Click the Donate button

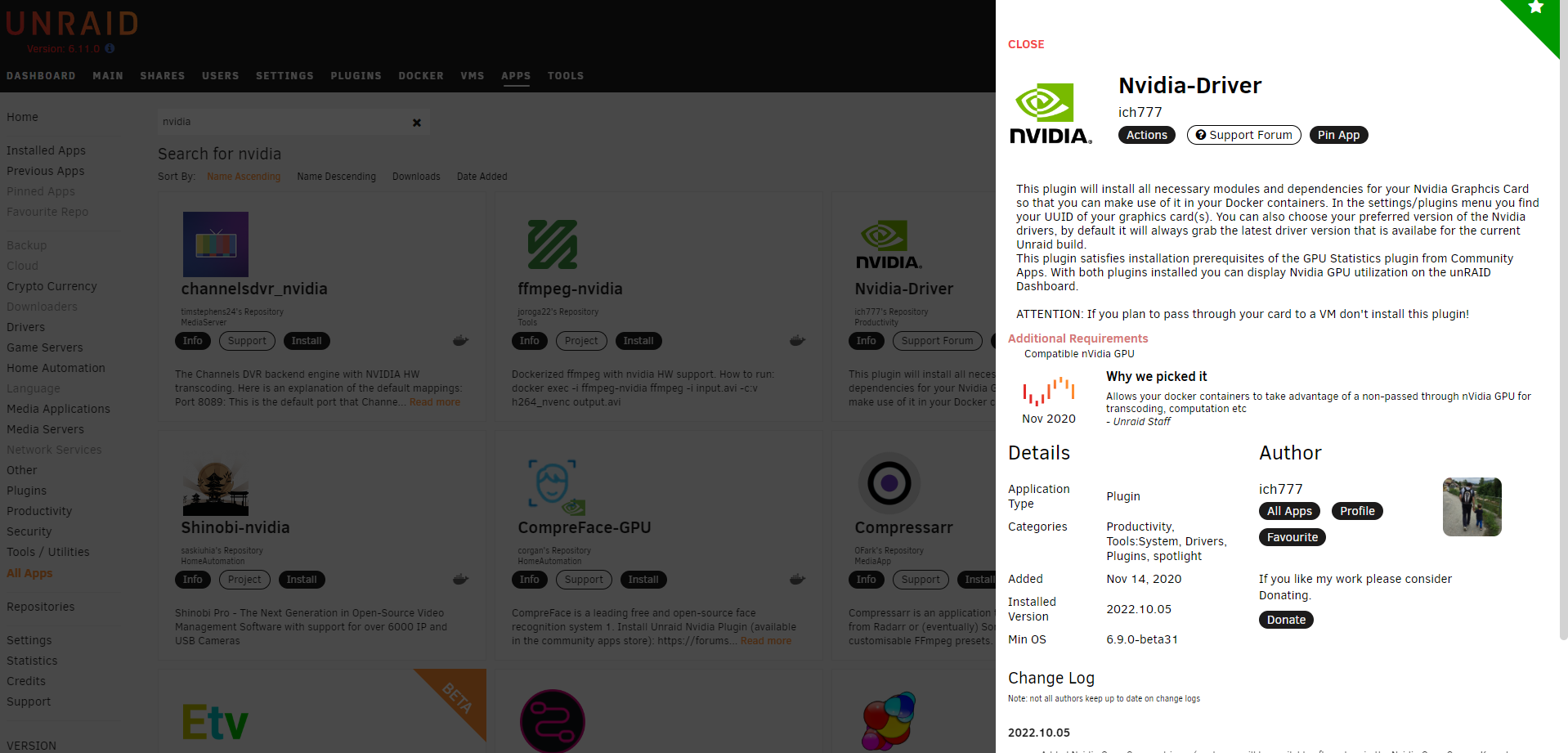pyautogui.click(x=1286, y=620)
